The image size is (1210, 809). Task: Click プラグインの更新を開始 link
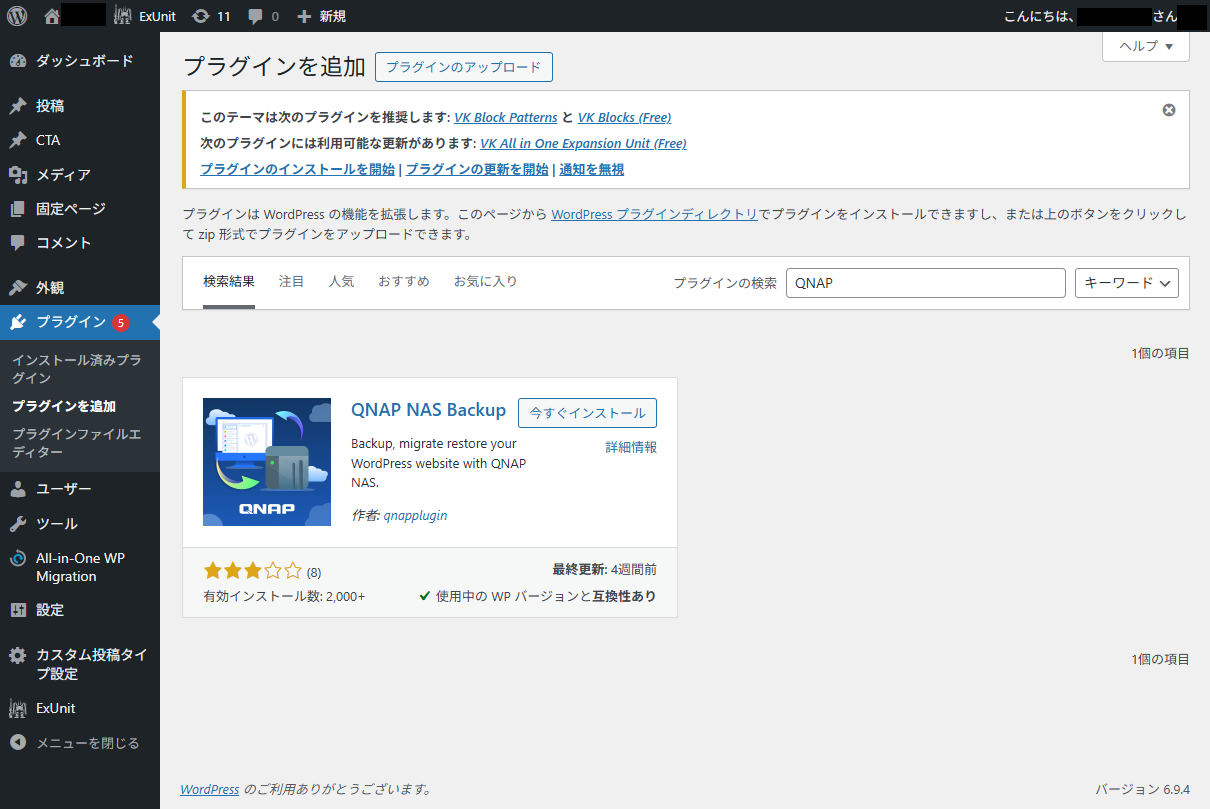[477, 170]
